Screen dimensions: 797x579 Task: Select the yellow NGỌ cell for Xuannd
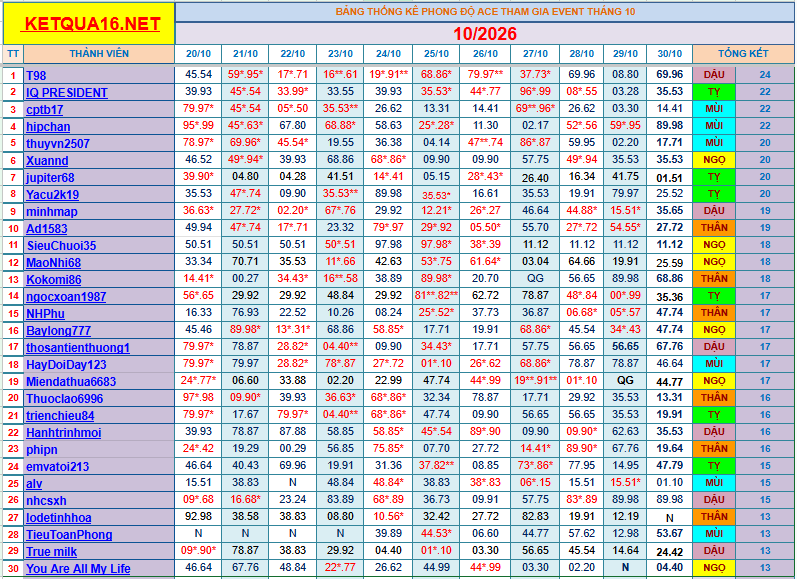(x=714, y=160)
